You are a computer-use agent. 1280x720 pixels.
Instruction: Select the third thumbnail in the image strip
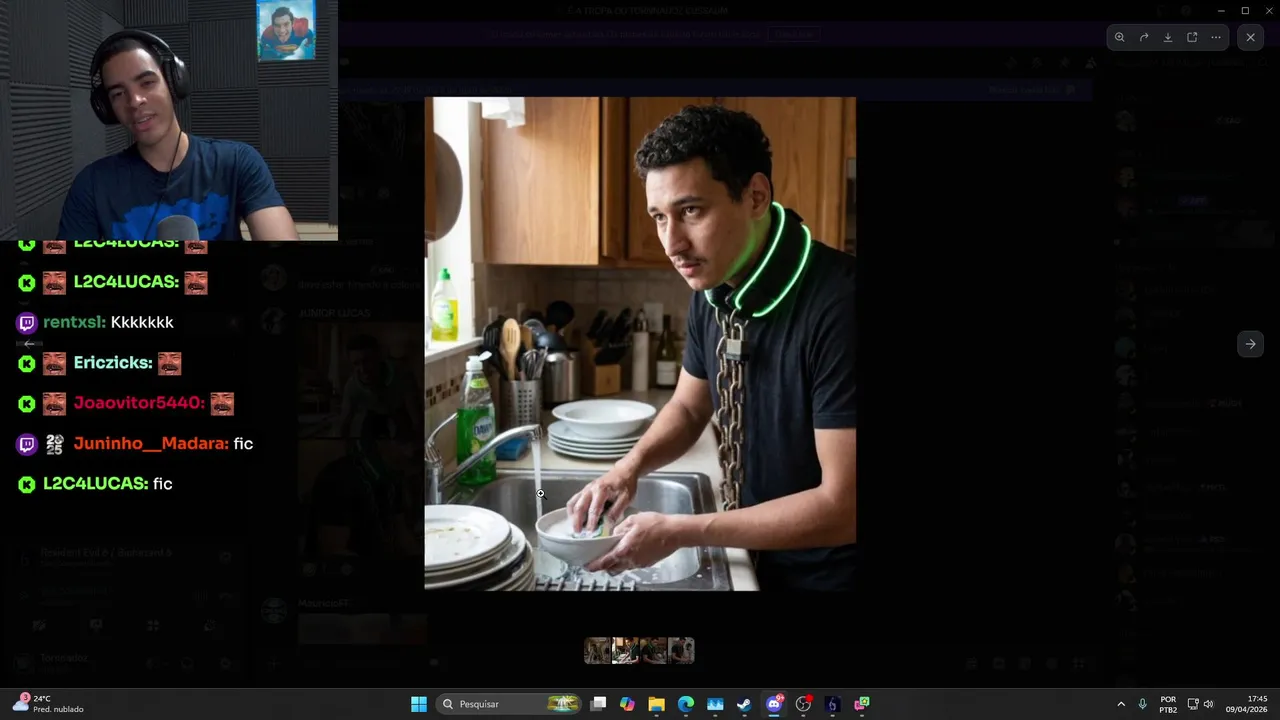click(653, 651)
